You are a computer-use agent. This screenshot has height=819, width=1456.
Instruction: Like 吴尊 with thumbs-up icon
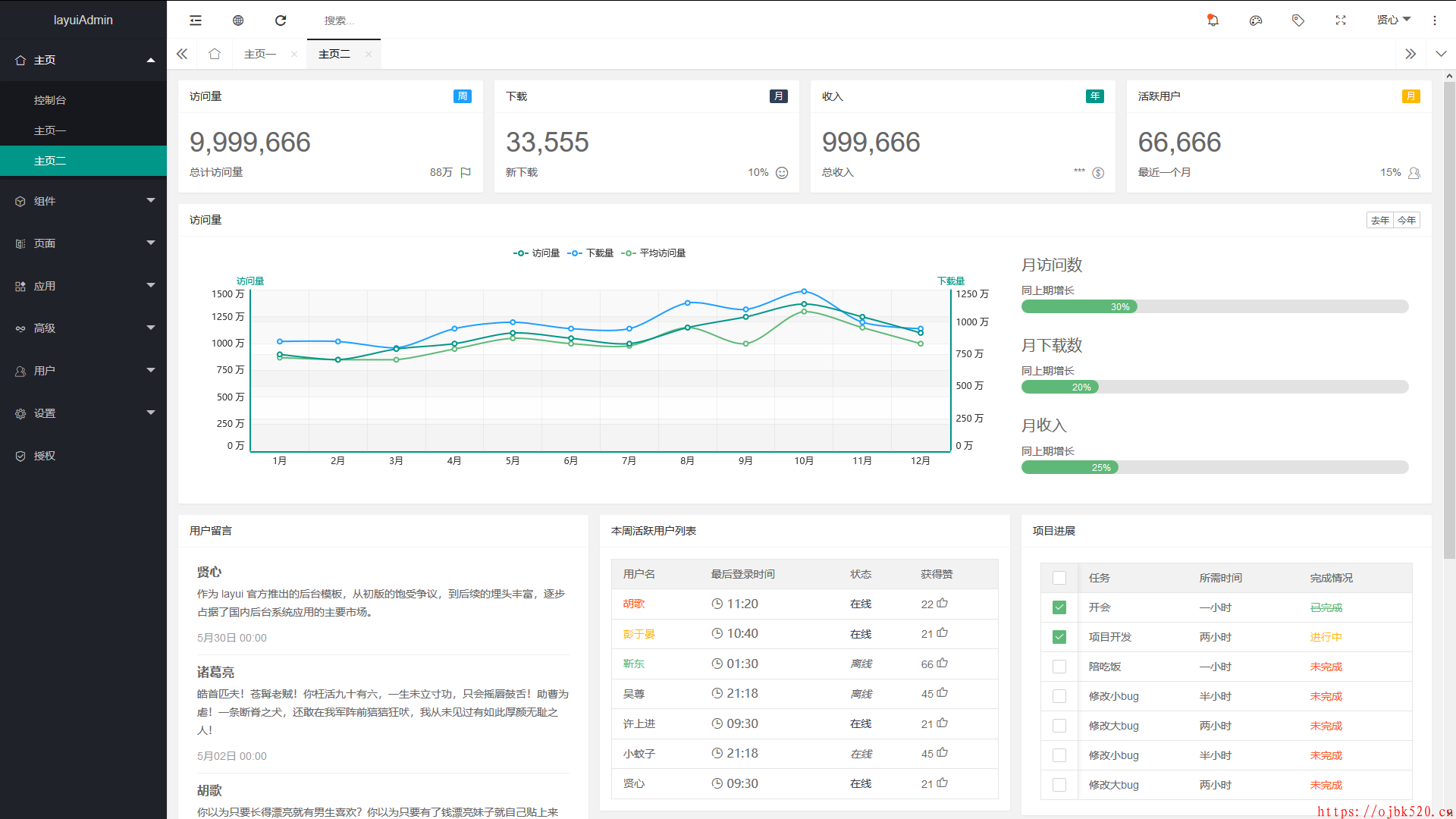click(943, 693)
